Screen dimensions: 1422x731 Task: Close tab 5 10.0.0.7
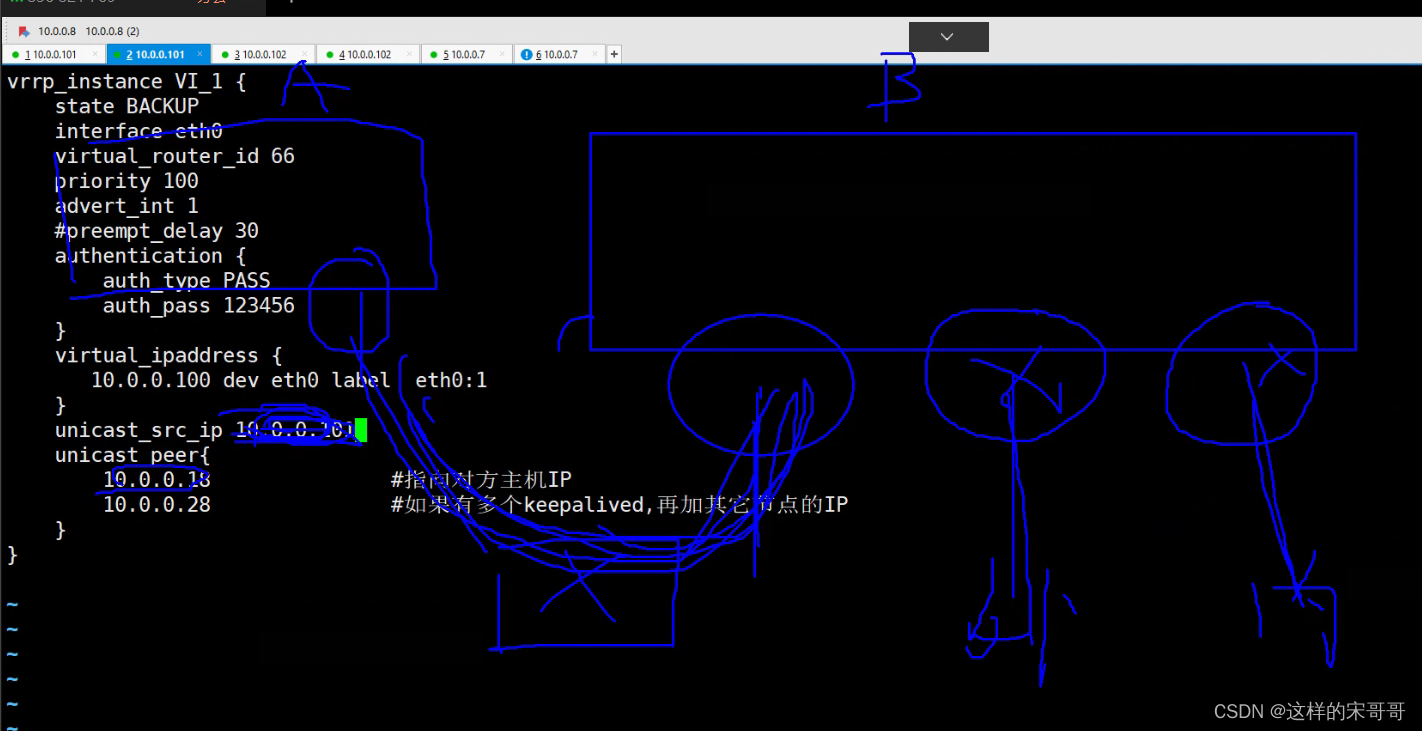tap(503, 54)
